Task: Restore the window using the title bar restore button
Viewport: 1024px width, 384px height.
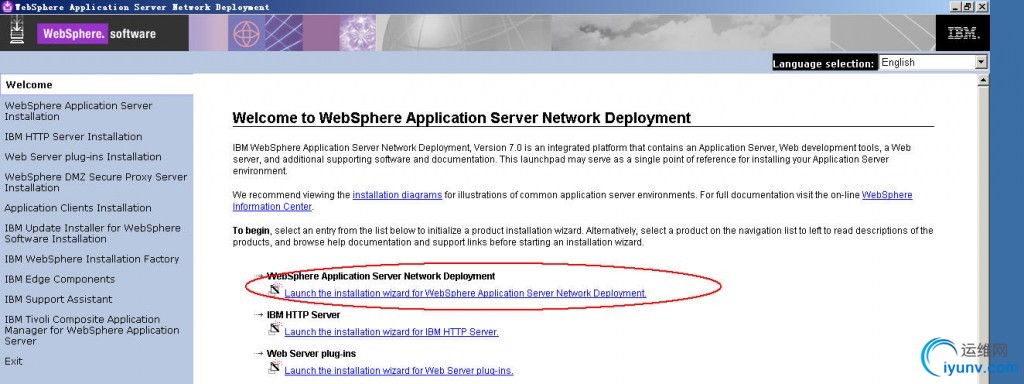Action: [968, 7]
